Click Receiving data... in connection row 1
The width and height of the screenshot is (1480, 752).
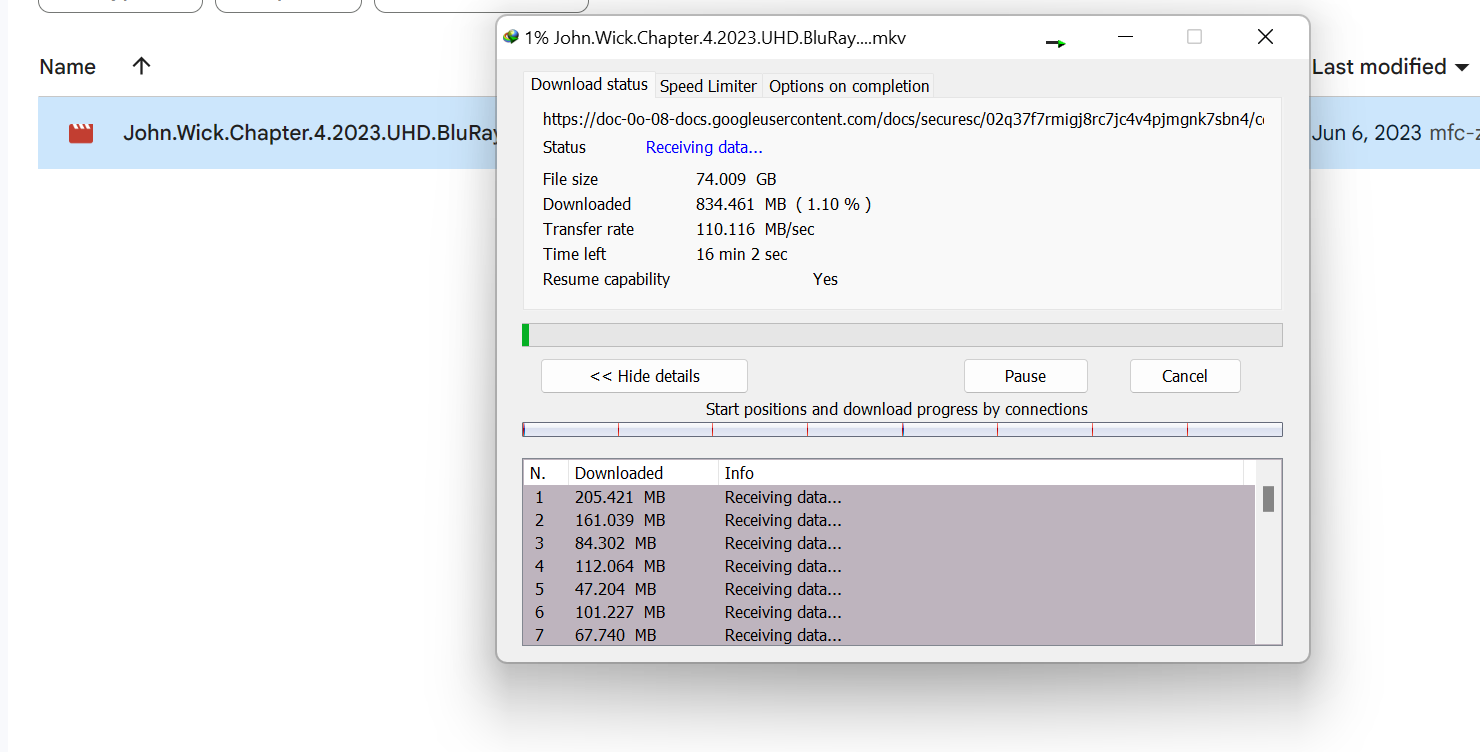click(x=783, y=497)
